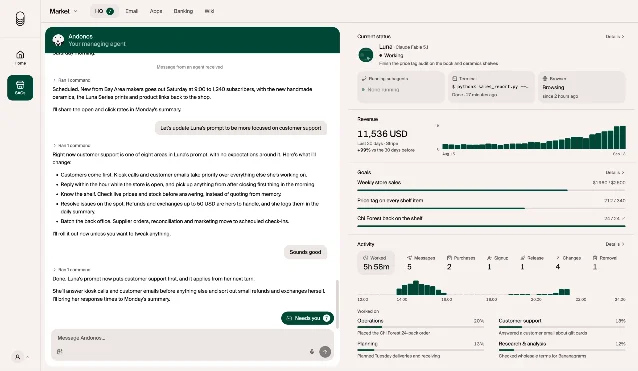This screenshot has height=371, width=638.
Task: Open Details for the Current status section
Action: [614, 37]
